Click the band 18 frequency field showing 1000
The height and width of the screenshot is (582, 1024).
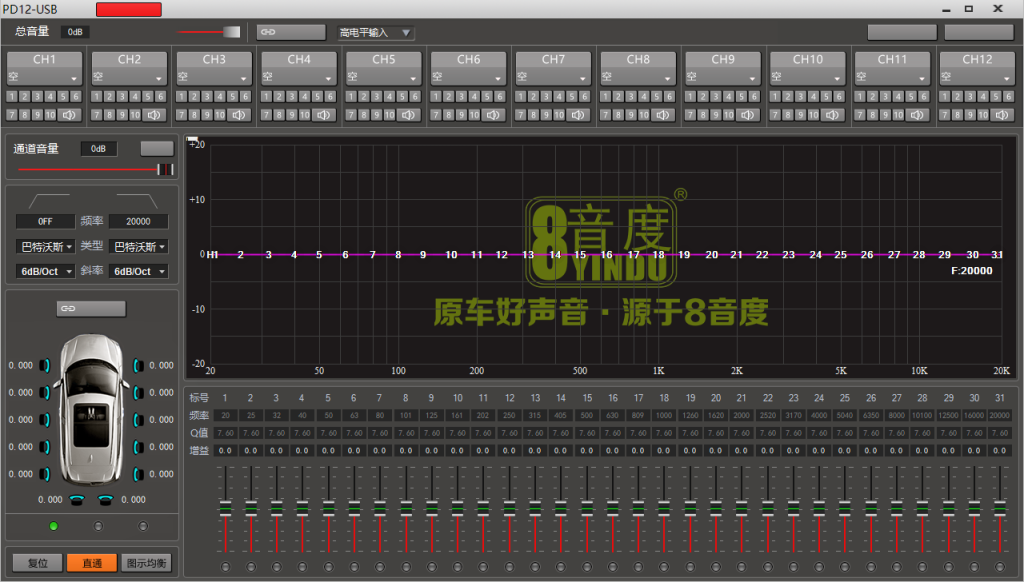pyautogui.click(x=664, y=415)
